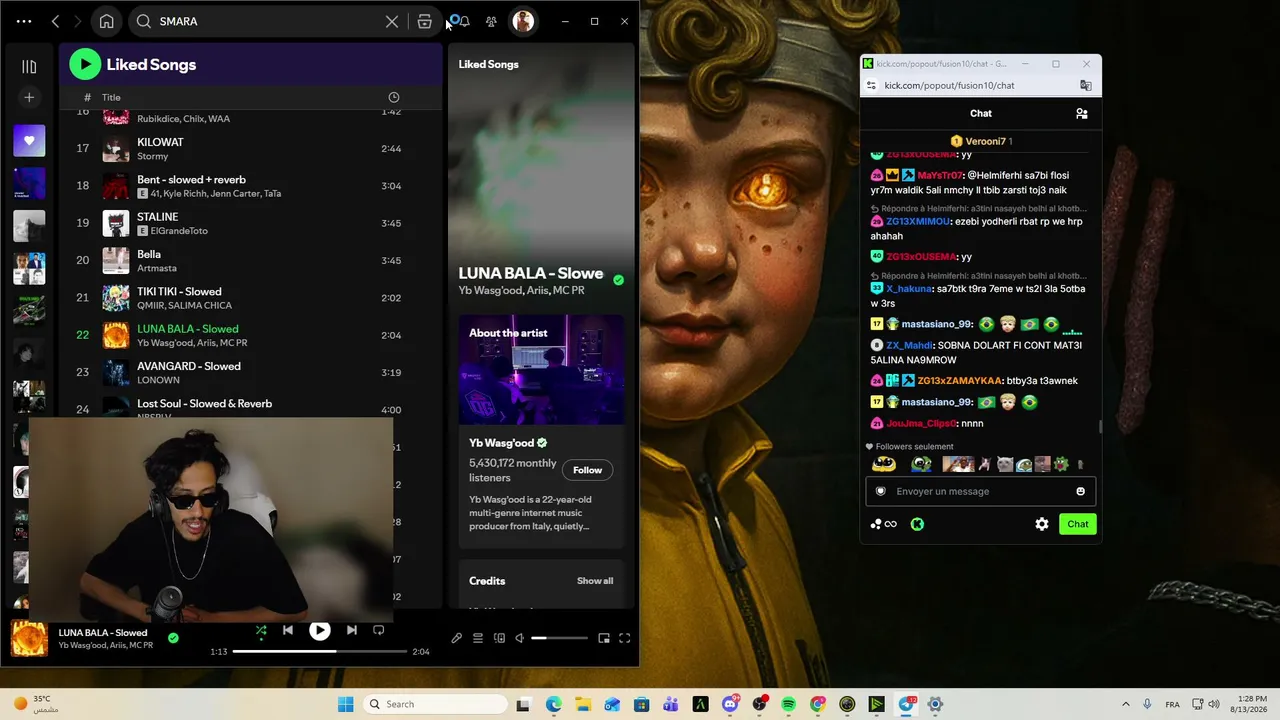Screen dimensions: 1280x720
Task: Play Liked Songs with green play button
Action: (x=85, y=65)
